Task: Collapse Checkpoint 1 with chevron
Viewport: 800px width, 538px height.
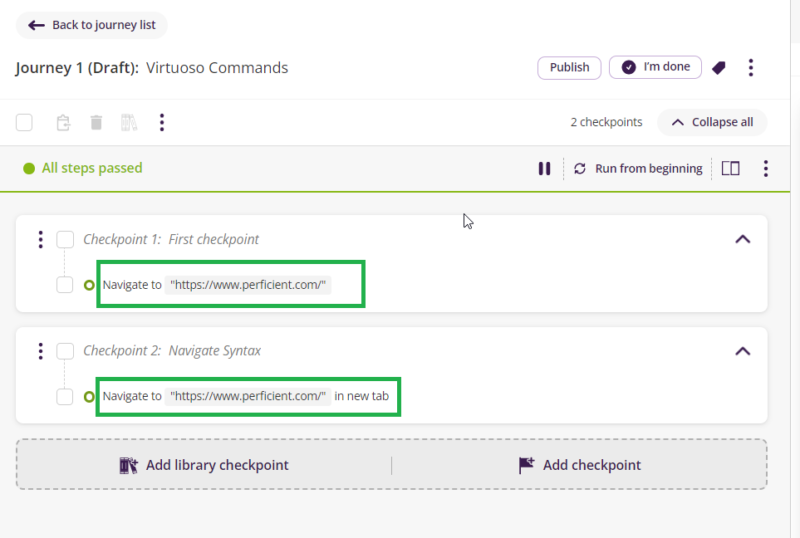Action: [x=742, y=240]
